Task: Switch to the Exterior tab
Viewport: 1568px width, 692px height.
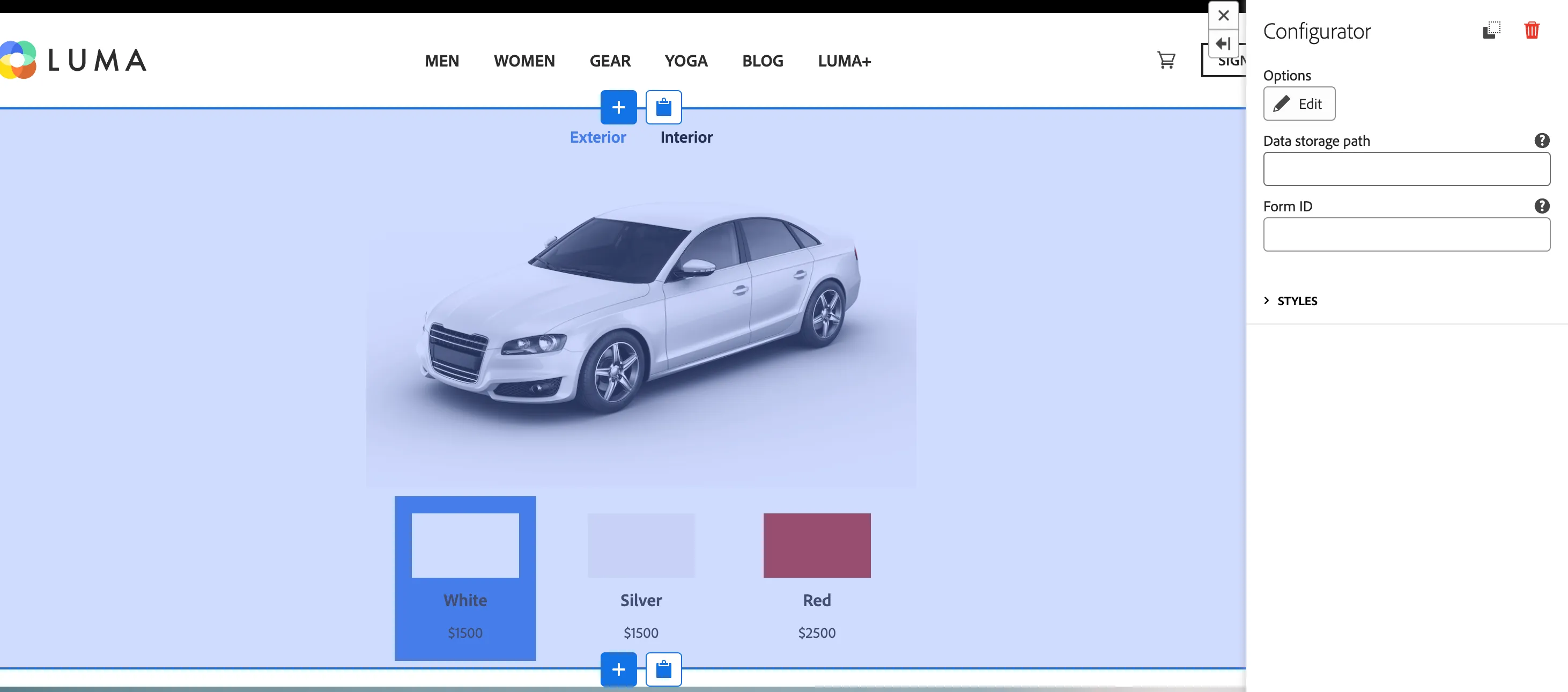Action: click(x=598, y=137)
